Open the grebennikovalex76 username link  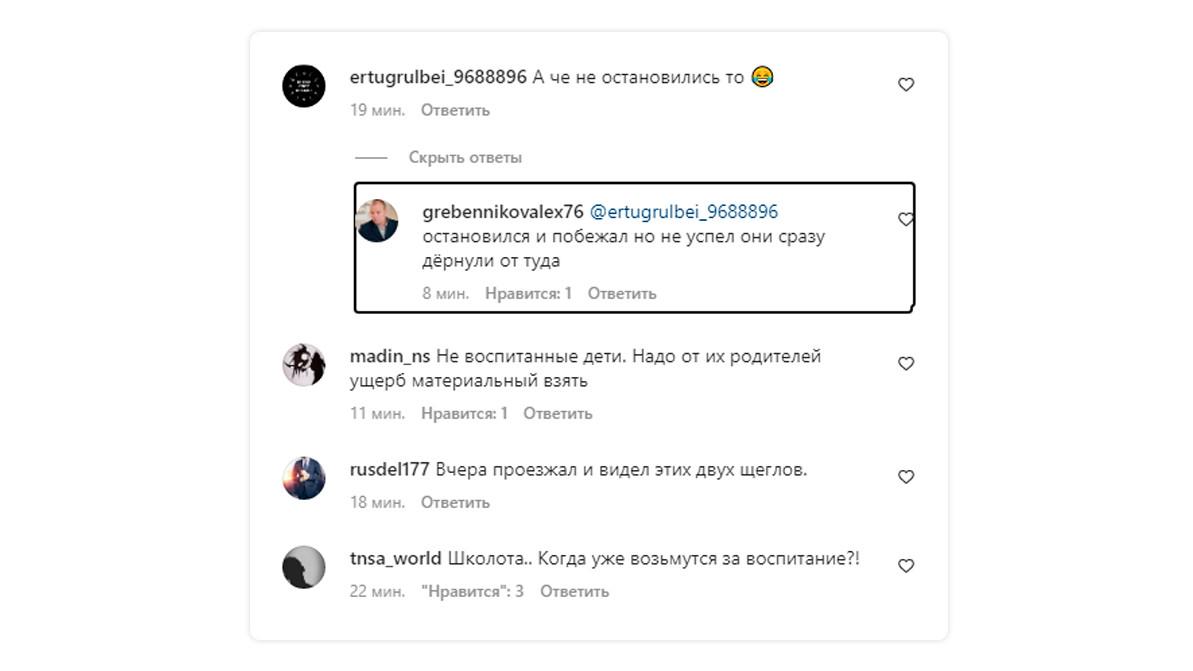(503, 212)
